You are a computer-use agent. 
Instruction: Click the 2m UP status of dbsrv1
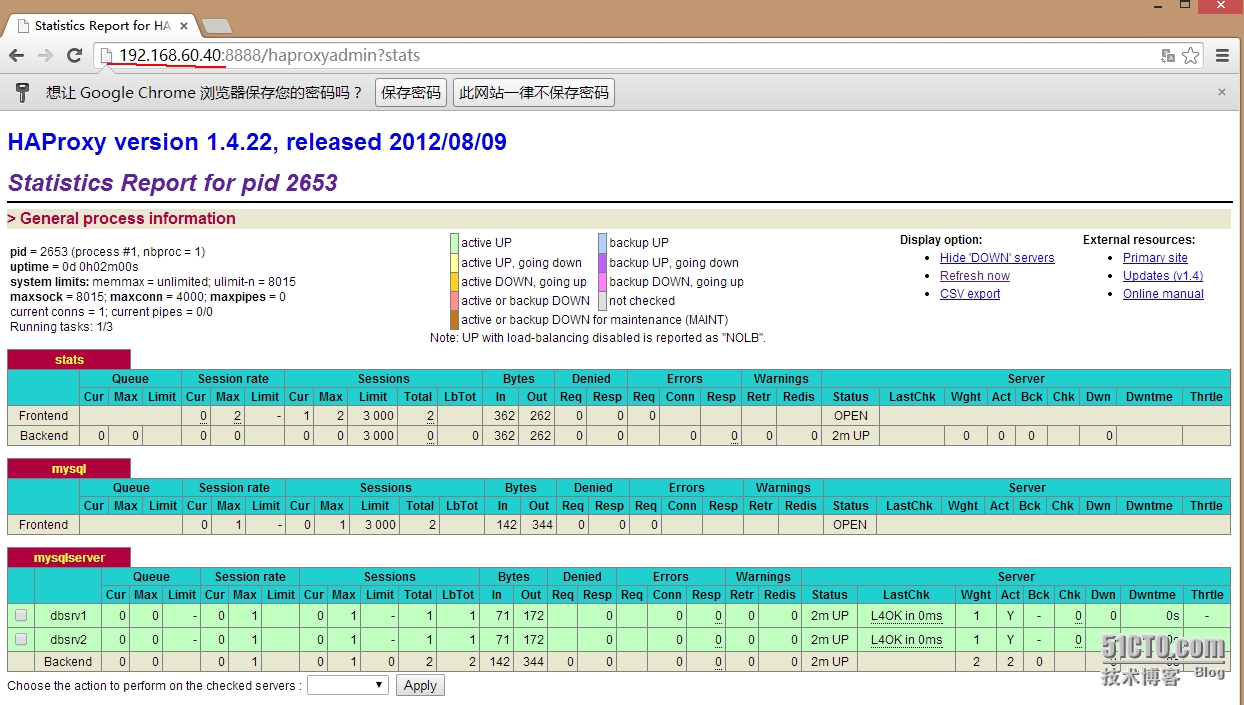(x=830, y=616)
